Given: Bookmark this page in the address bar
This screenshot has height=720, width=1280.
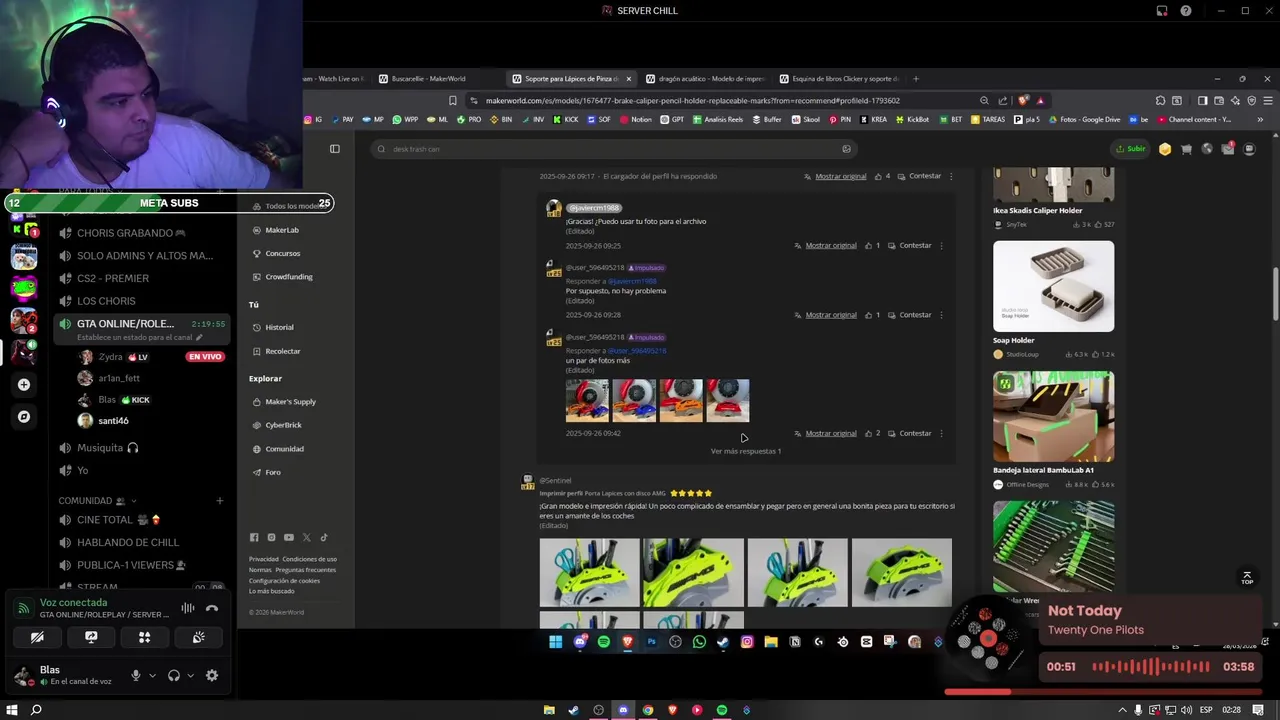Looking at the screenshot, I should 453,100.
